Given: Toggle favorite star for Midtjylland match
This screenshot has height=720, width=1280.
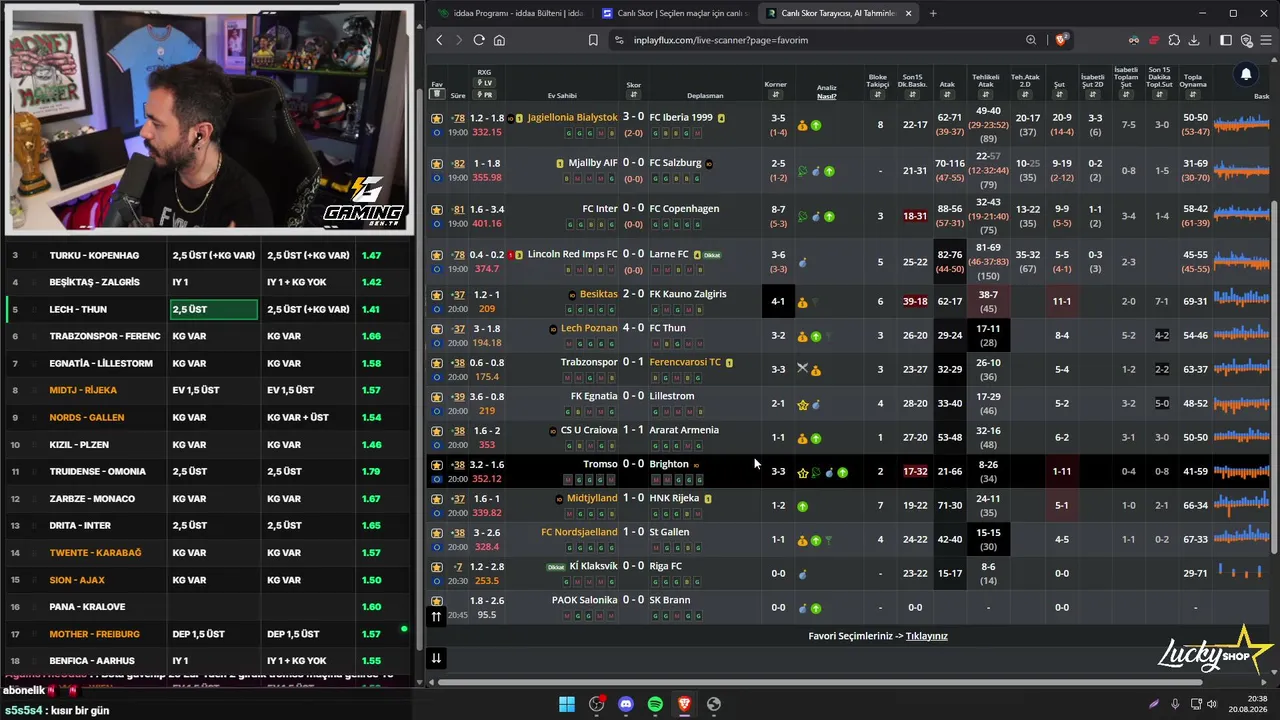Looking at the screenshot, I should tap(437, 499).
